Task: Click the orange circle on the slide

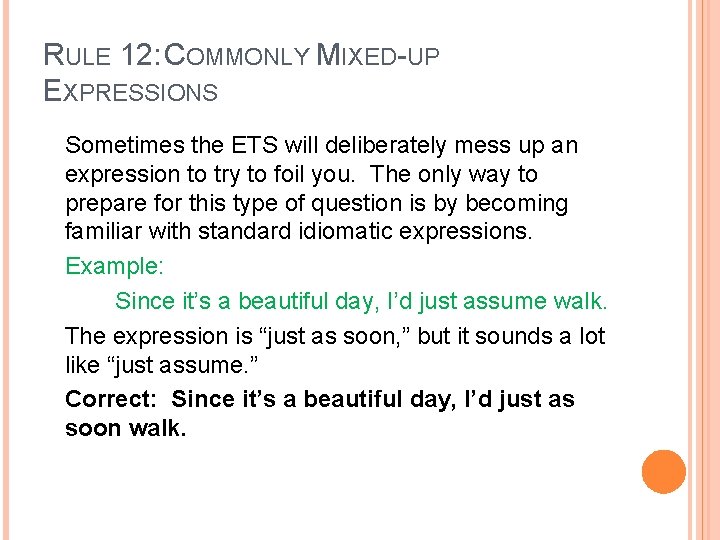Action: pyautogui.click(x=664, y=472)
